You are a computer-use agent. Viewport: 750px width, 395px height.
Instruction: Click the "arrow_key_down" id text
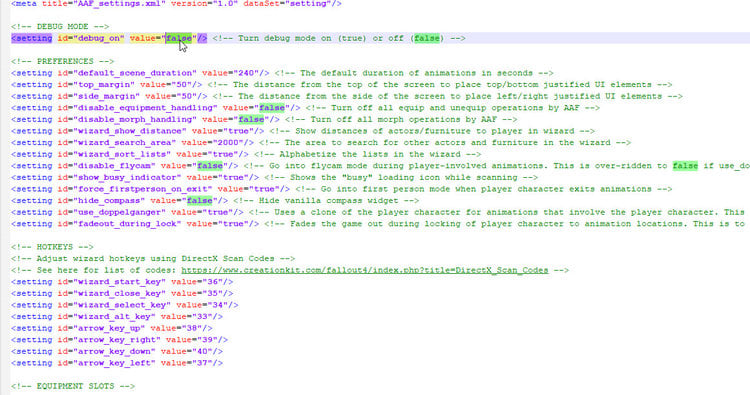[x=114, y=351]
